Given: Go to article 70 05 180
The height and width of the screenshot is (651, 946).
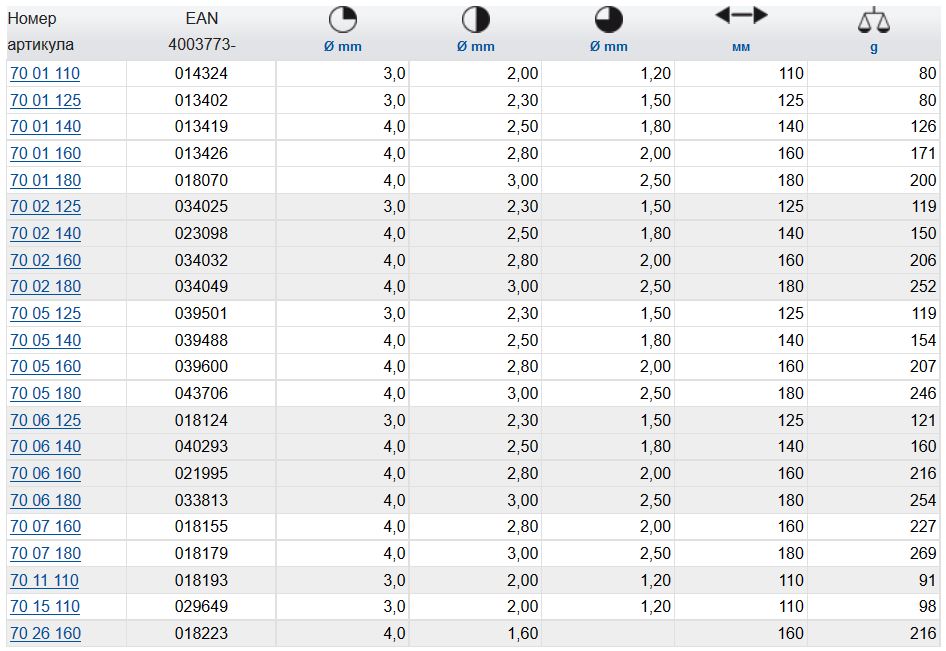Looking at the screenshot, I should click(x=45, y=394).
